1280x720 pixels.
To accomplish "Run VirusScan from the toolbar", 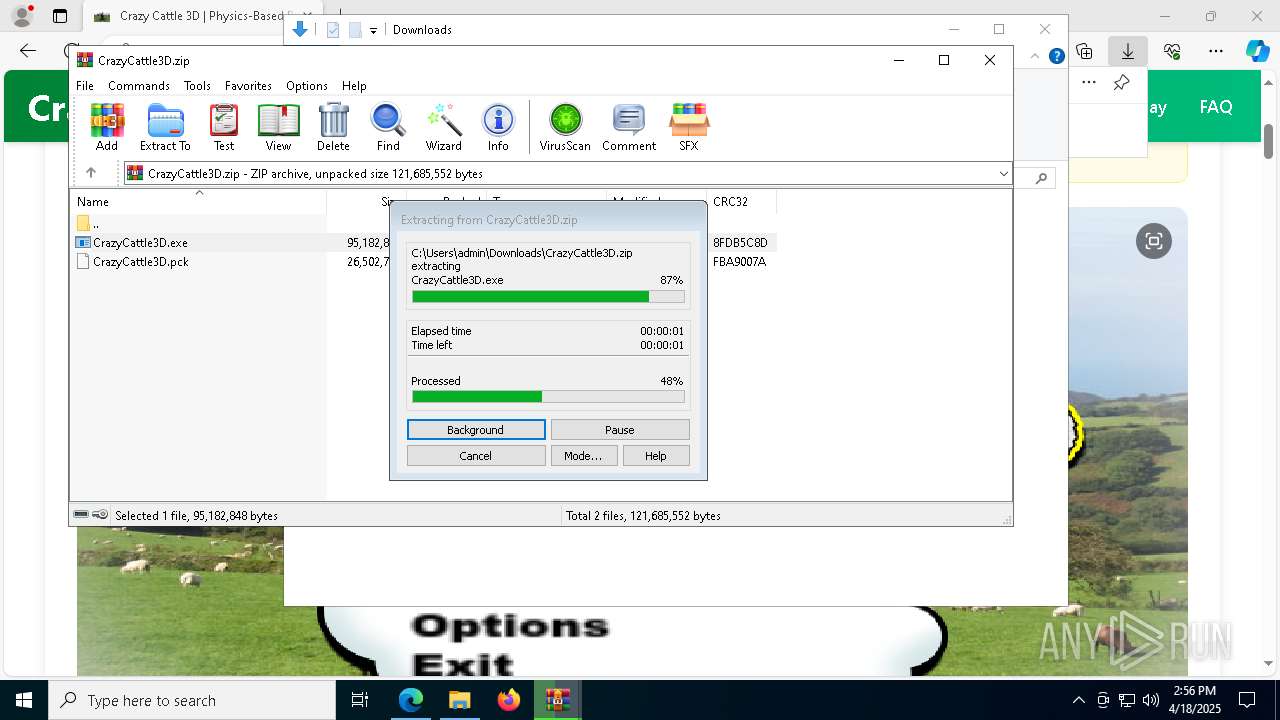I will (565, 127).
